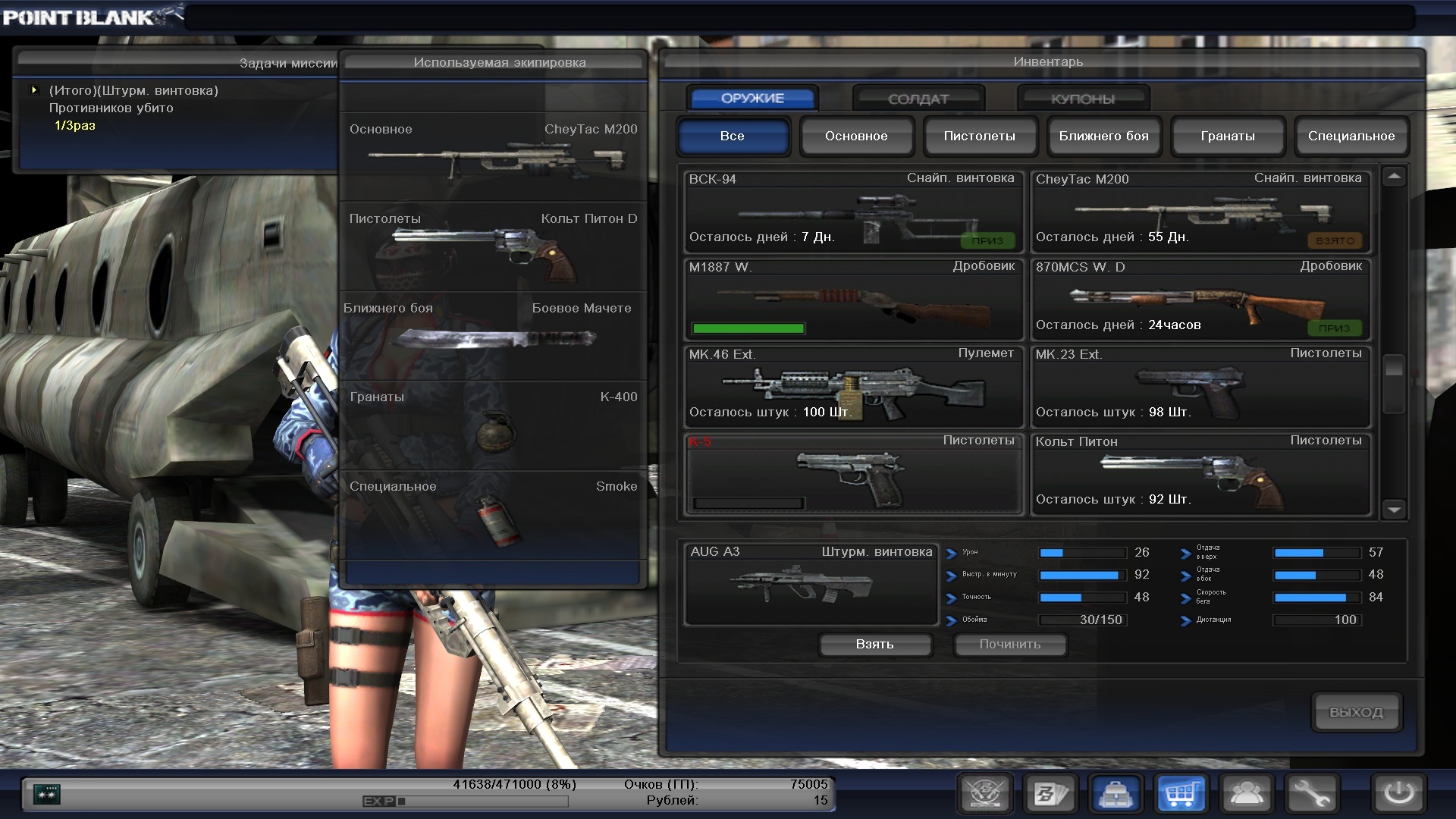Viewport: 1456px width, 819px height.
Task: Expand the mission task arrow bullet
Action: 34,90
